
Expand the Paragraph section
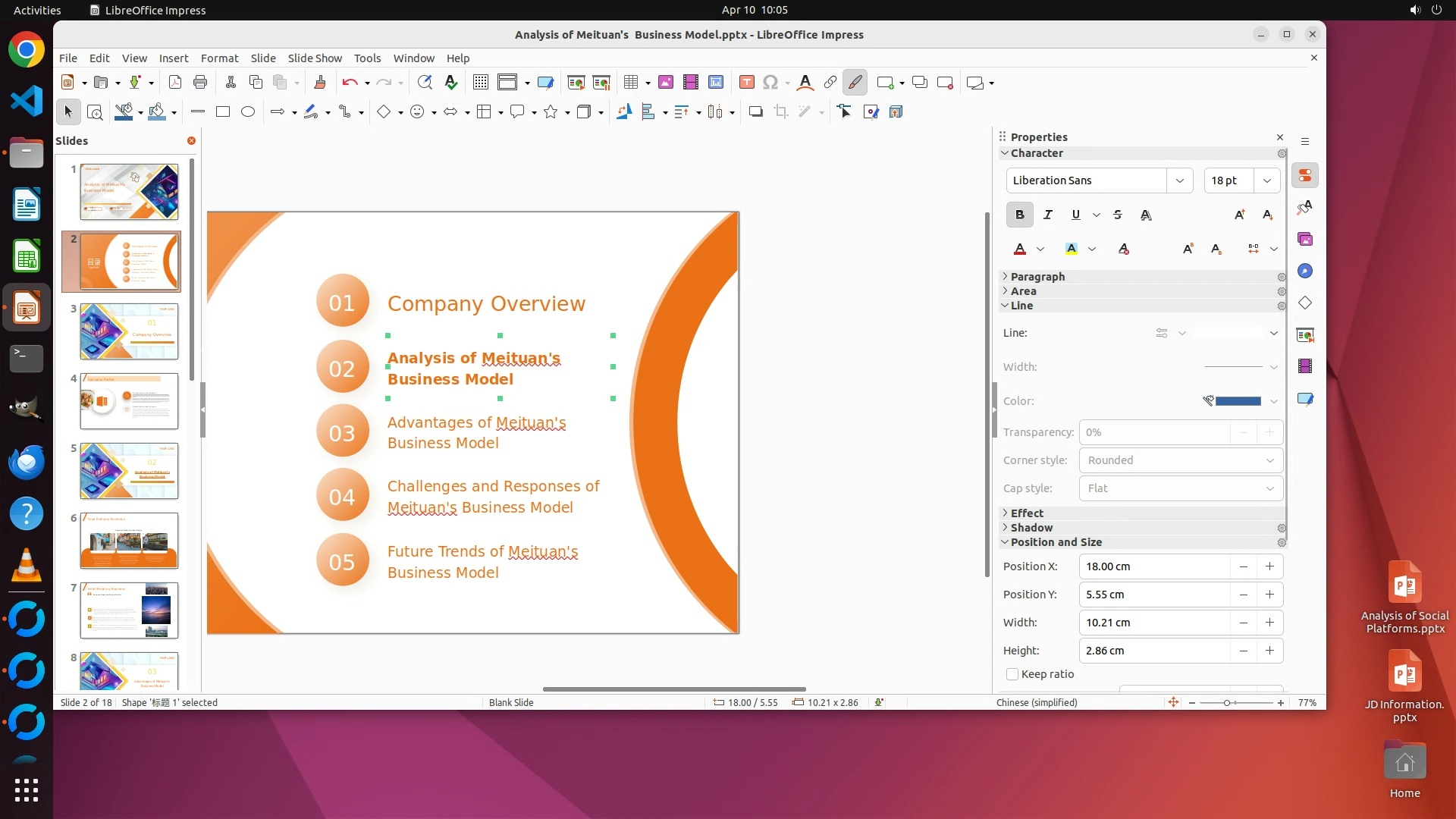coord(1037,277)
